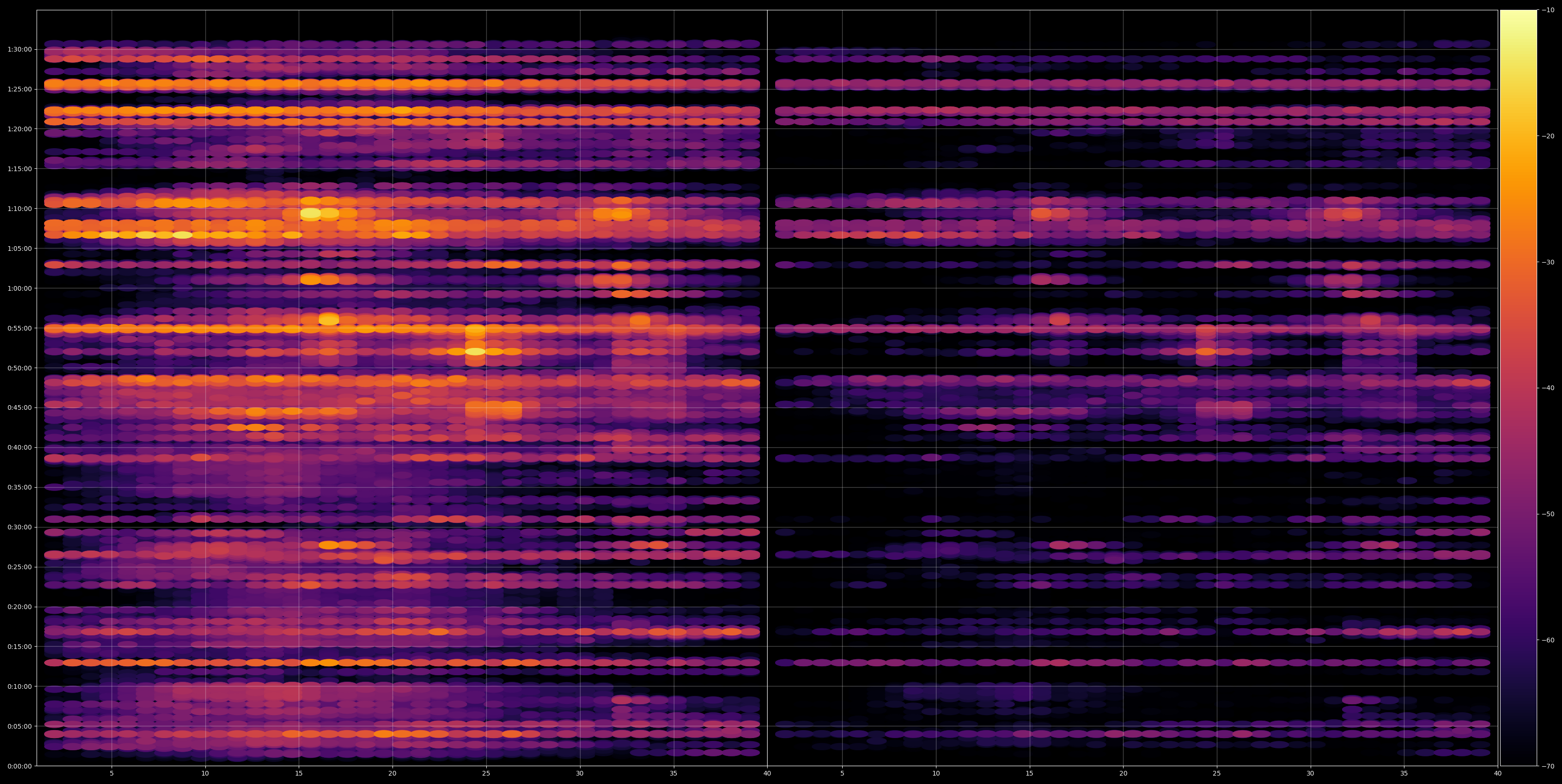The height and width of the screenshot is (784, 1562).
Task: Select the 1:20:00 y-axis tick label
Action: (19, 129)
